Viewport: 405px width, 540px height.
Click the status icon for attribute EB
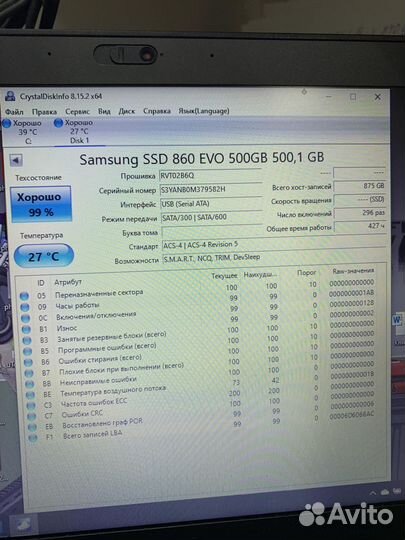coord(32,427)
